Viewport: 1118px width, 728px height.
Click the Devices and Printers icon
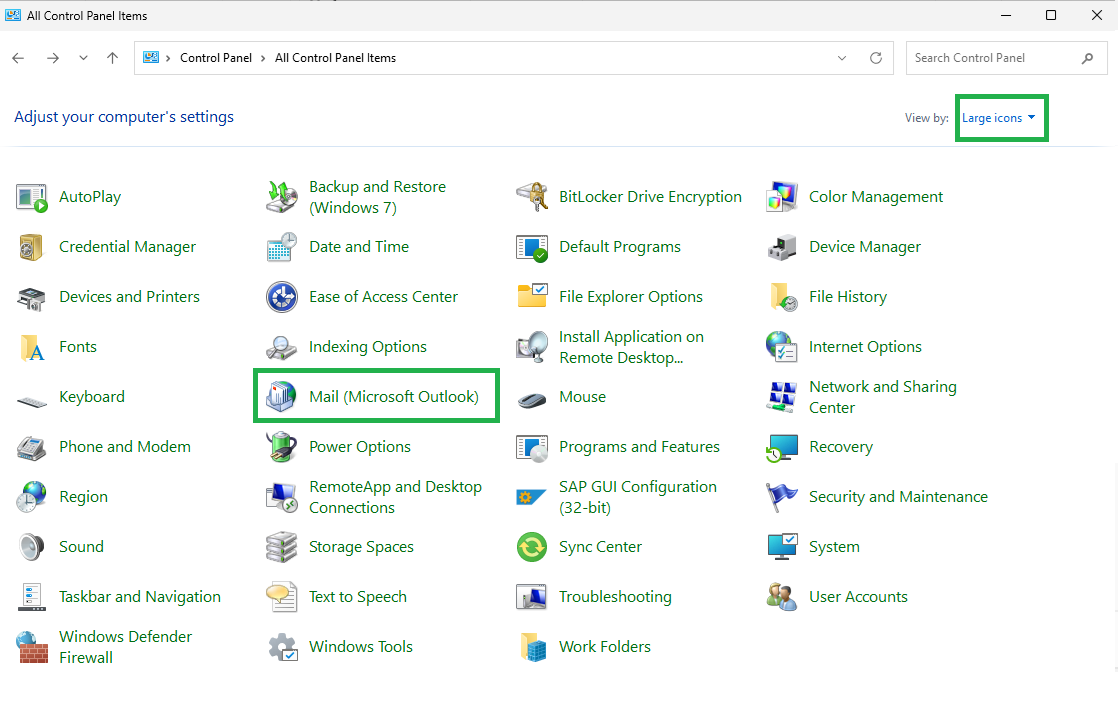(31, 297)
